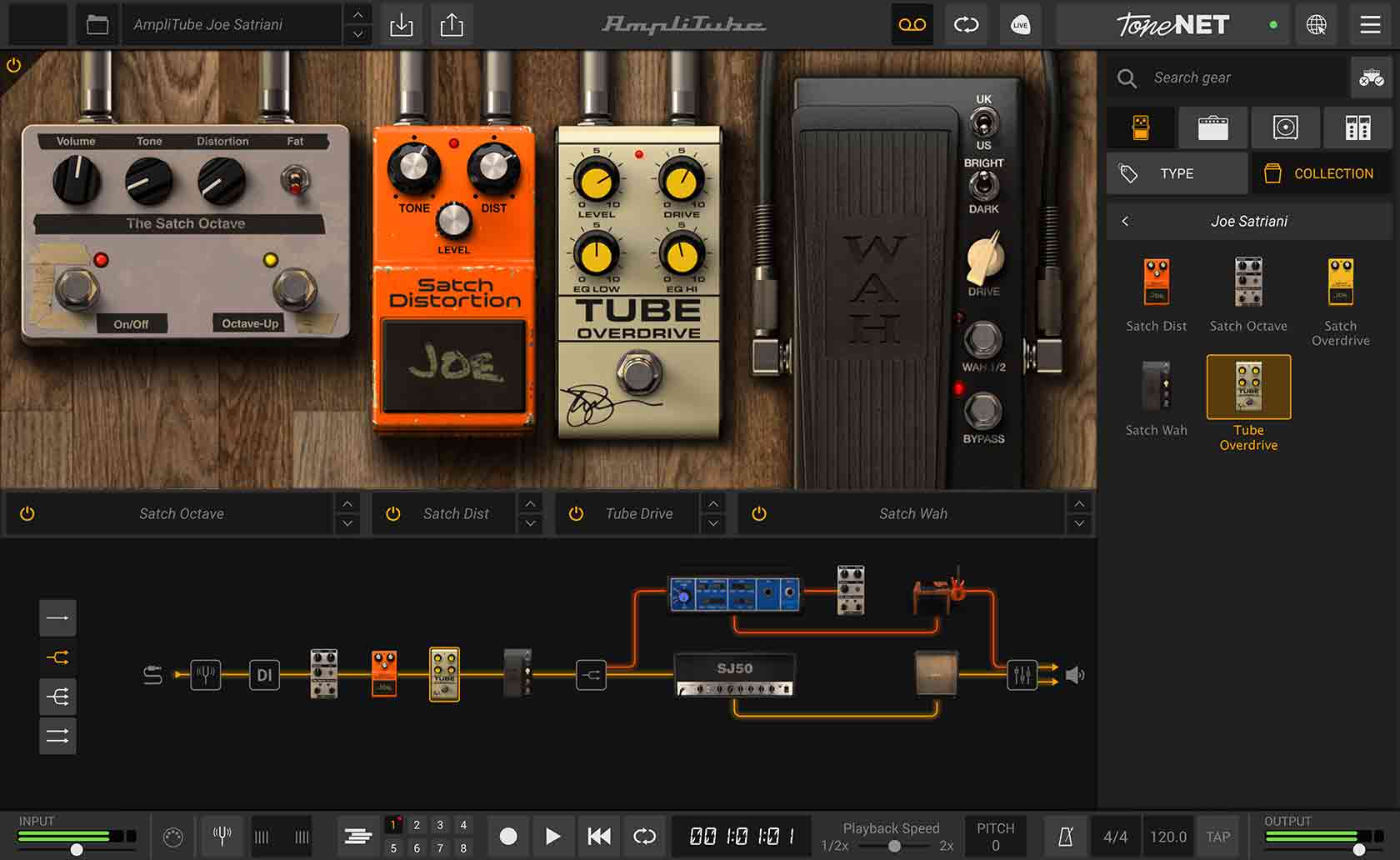Select the cabinets gear tab
The width and height of the screenshot is (1400, 860).
pos(1285,127)
